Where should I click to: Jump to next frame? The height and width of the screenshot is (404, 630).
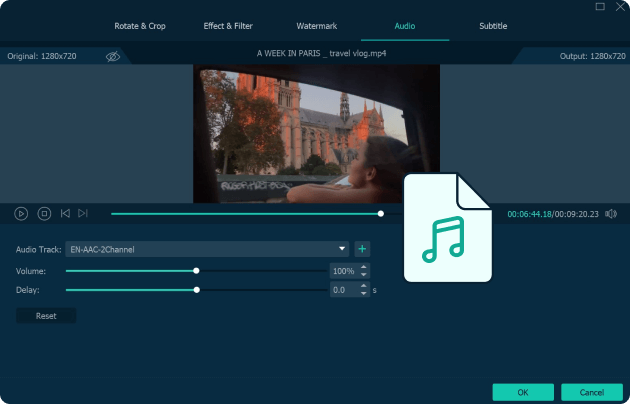coord(83,213)
